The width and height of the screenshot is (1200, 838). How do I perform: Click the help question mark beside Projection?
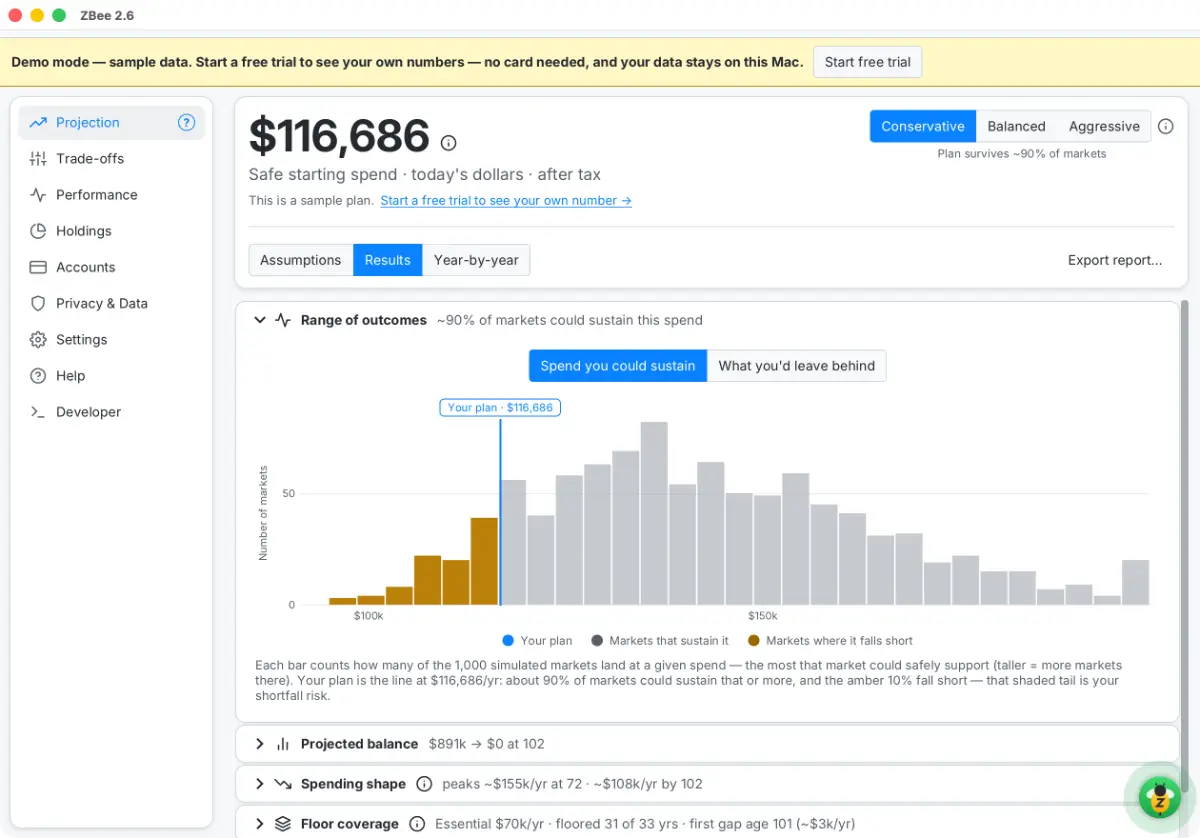[x=186, y=123]
